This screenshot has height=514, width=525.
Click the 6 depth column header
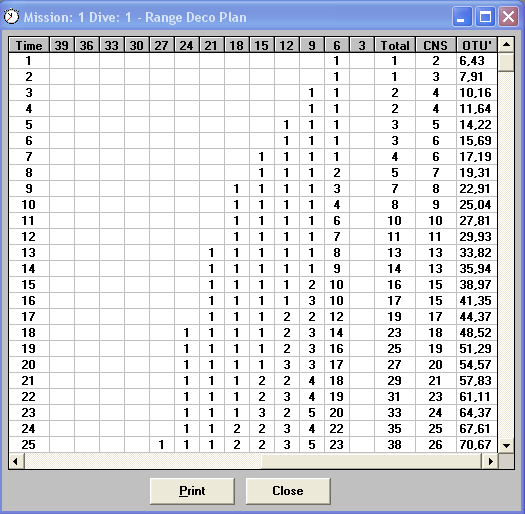click(337, 45)
